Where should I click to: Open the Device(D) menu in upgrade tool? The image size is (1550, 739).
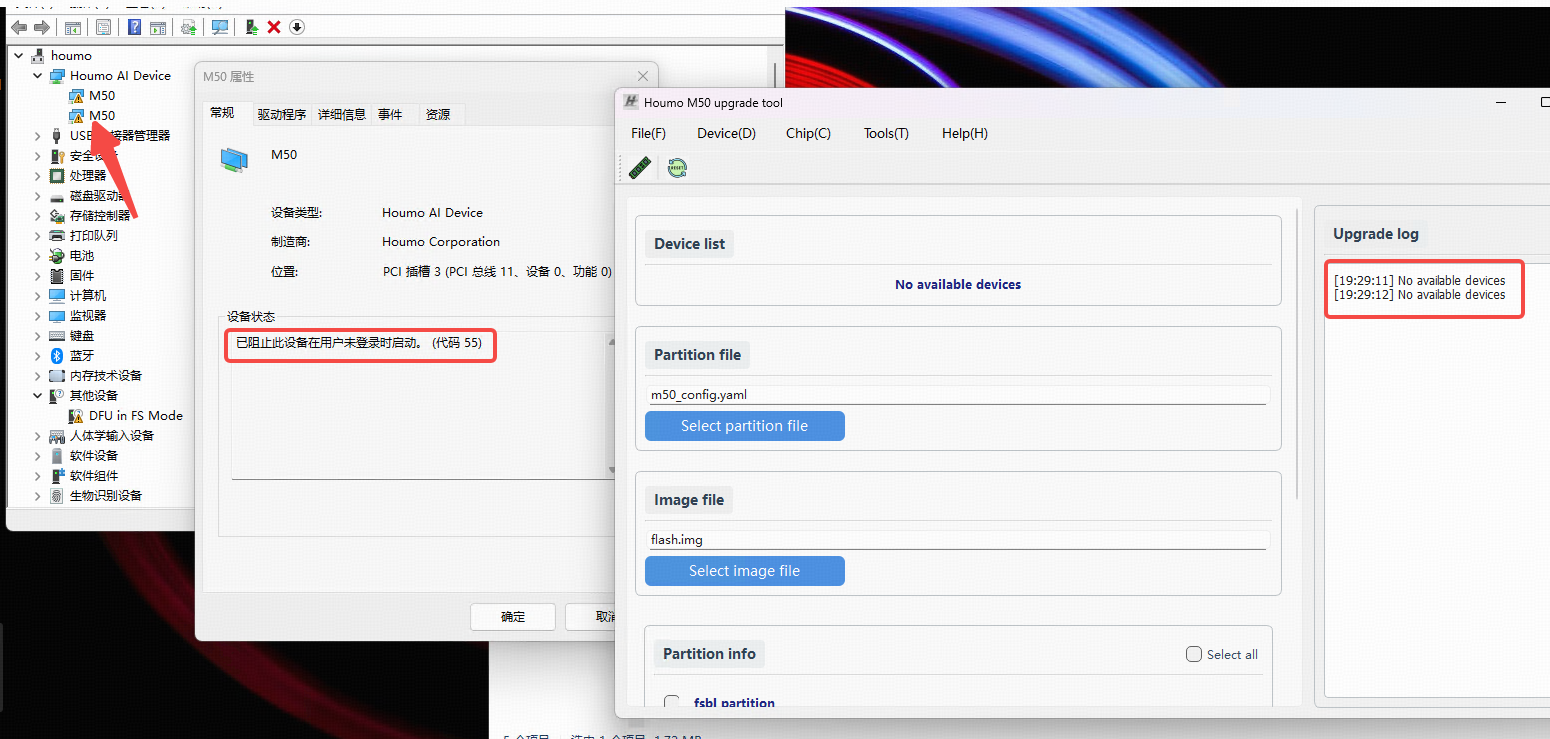tap(726, 133)
